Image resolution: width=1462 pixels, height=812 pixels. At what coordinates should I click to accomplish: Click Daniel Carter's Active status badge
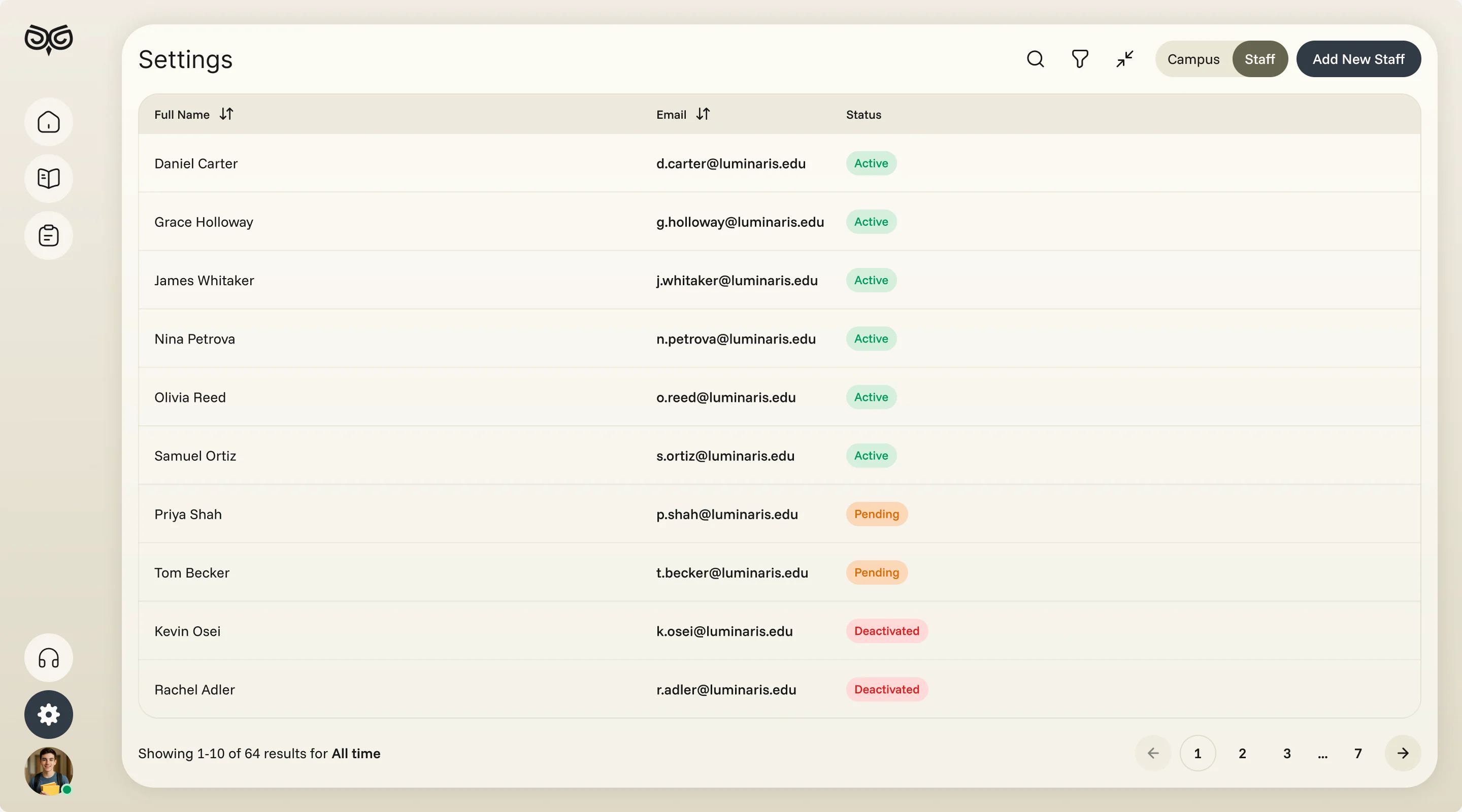coord(871,163)
